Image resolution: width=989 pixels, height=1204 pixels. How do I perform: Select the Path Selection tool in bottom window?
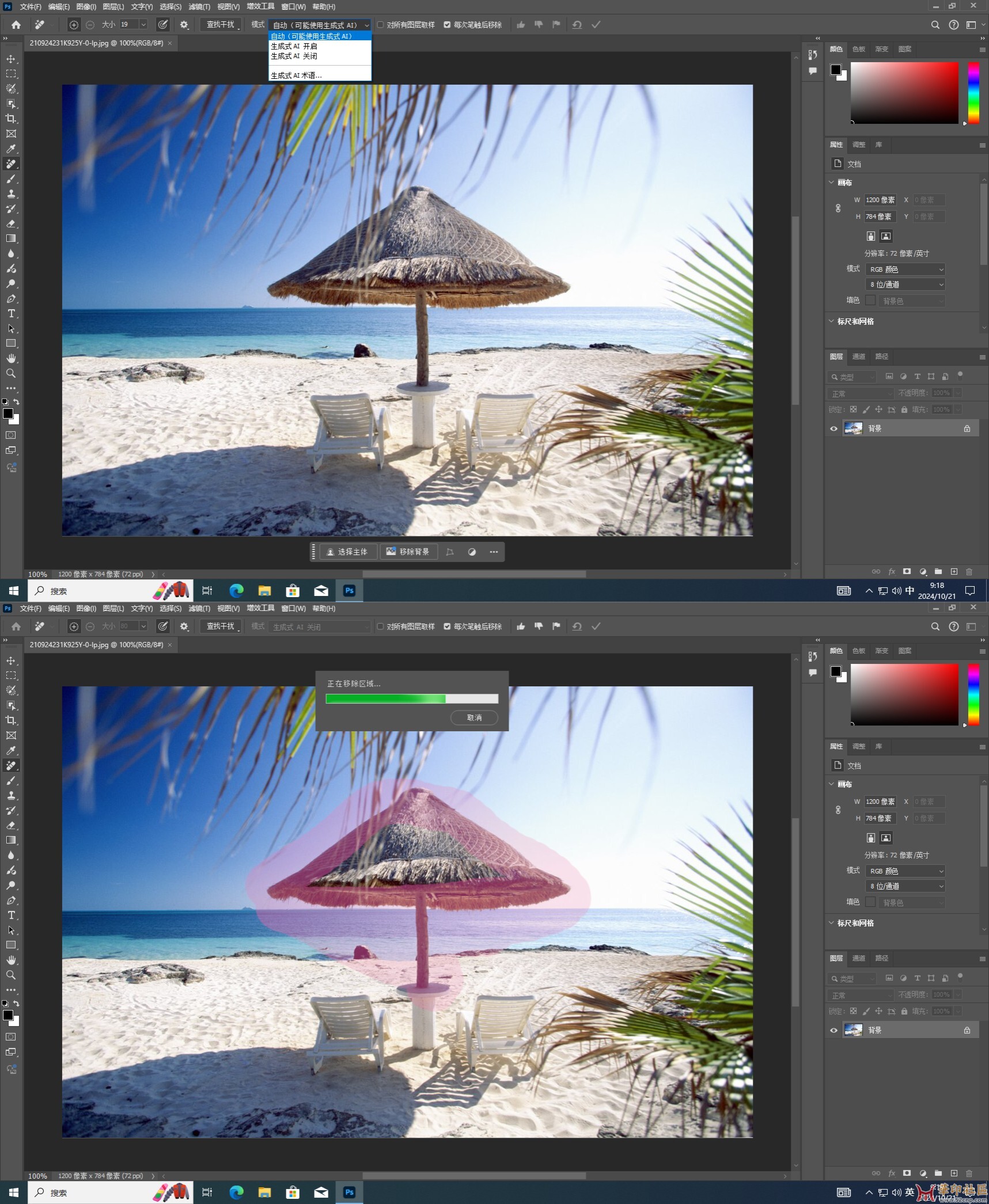click(x=11, y=930)
